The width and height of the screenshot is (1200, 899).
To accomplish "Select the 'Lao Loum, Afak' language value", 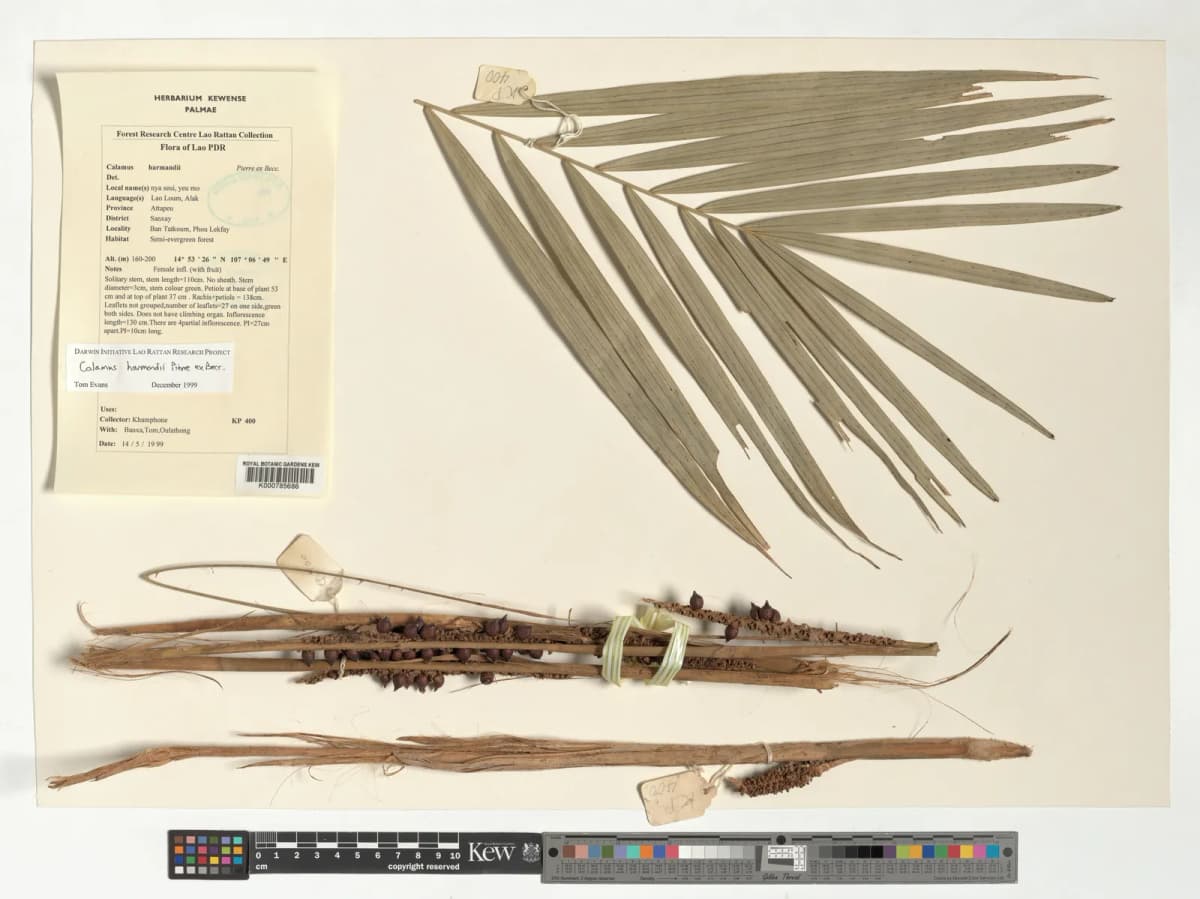I will coord(174,198).
